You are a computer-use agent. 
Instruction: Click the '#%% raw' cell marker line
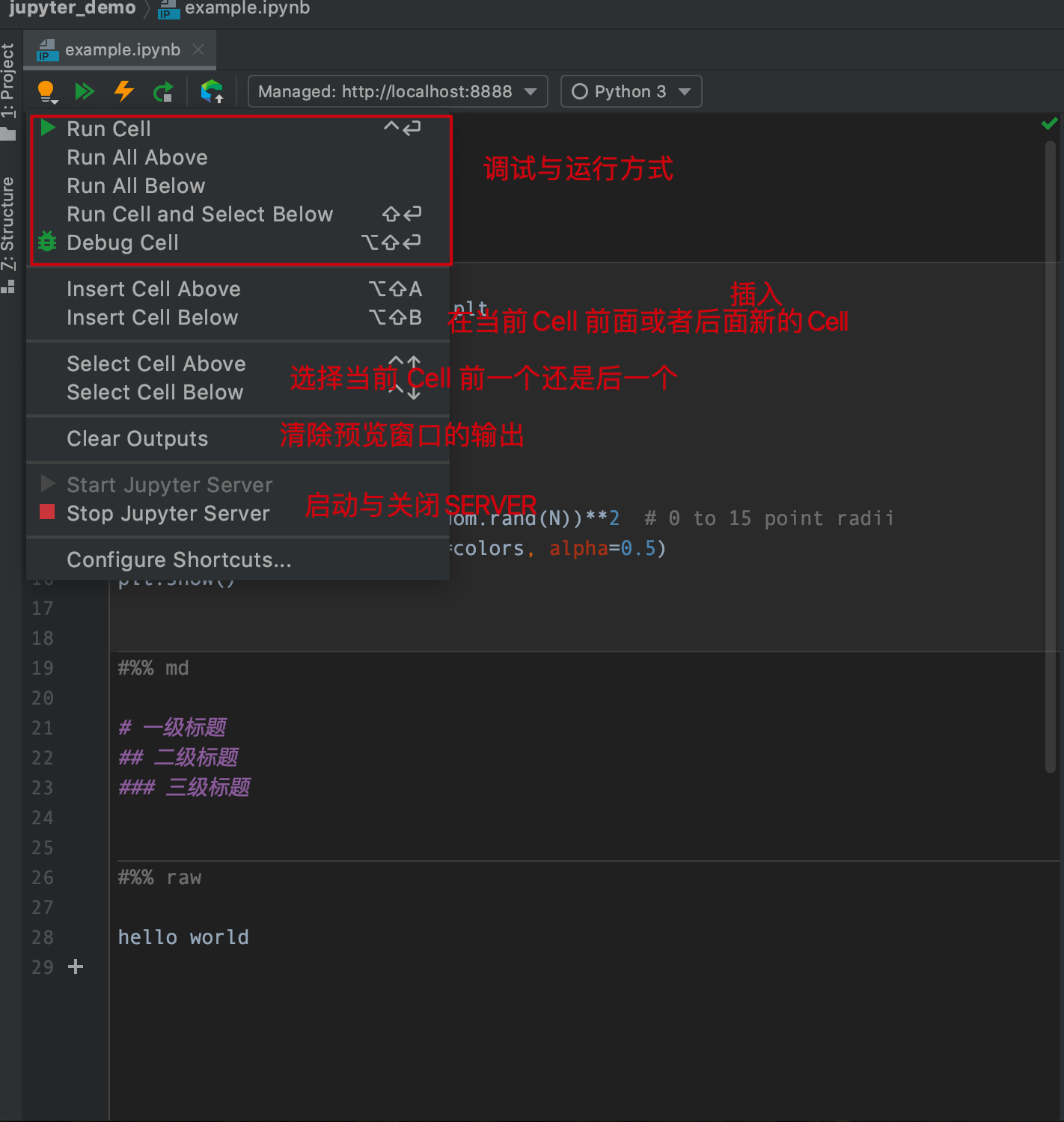[159, 877]
